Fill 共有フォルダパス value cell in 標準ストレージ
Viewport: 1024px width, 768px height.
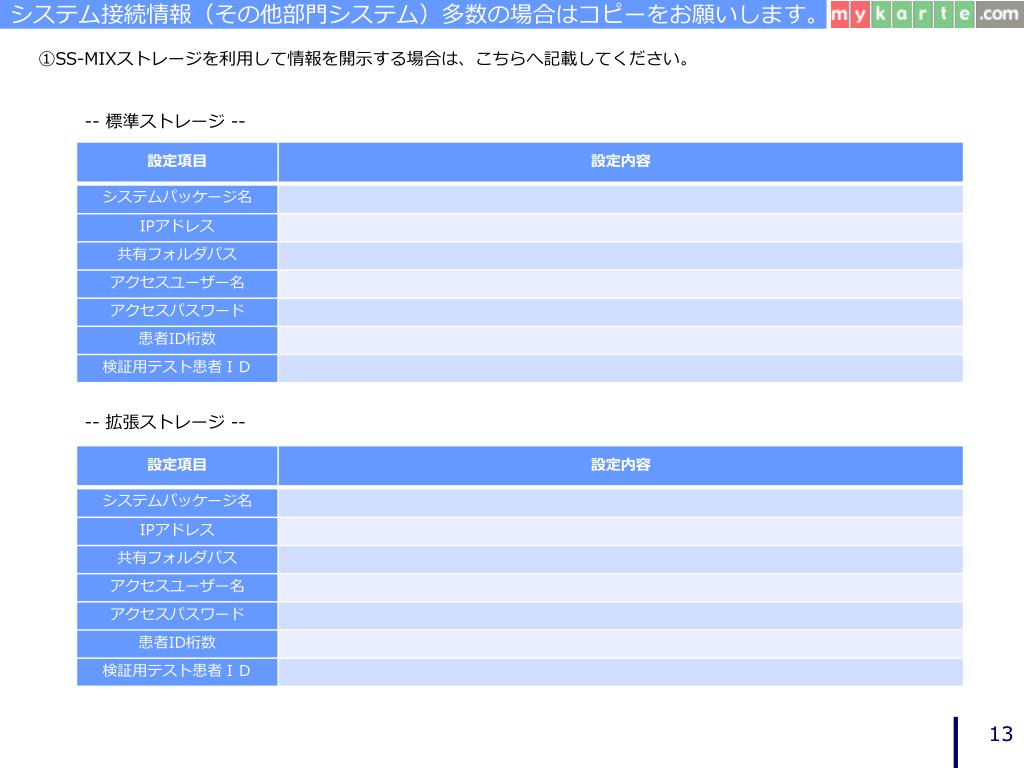point(620,255)
